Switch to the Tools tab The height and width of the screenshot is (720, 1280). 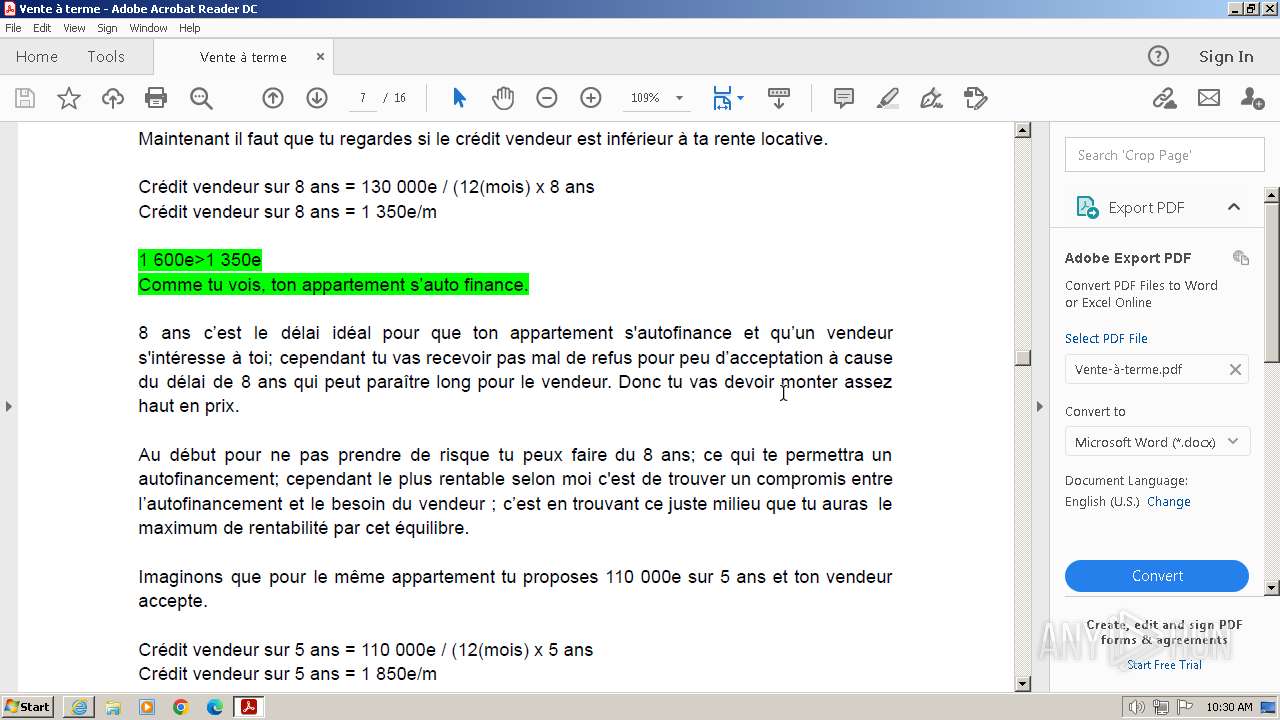pyautogui.click(x=106, y=57)
